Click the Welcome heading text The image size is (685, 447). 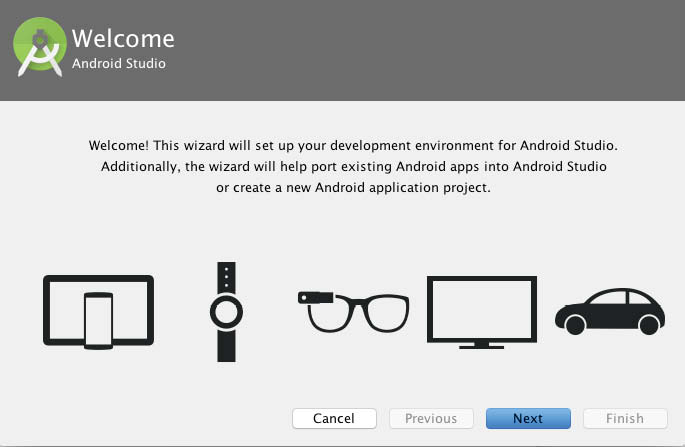[x=123, y=38]
